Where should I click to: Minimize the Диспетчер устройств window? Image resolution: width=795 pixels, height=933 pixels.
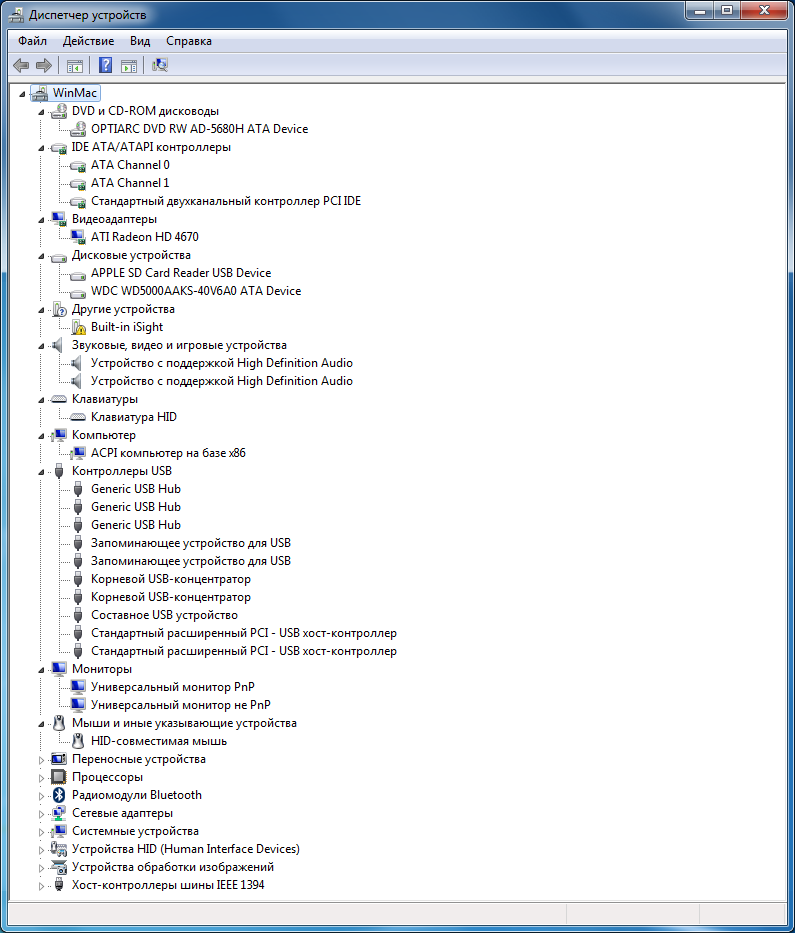coord(700,10)
